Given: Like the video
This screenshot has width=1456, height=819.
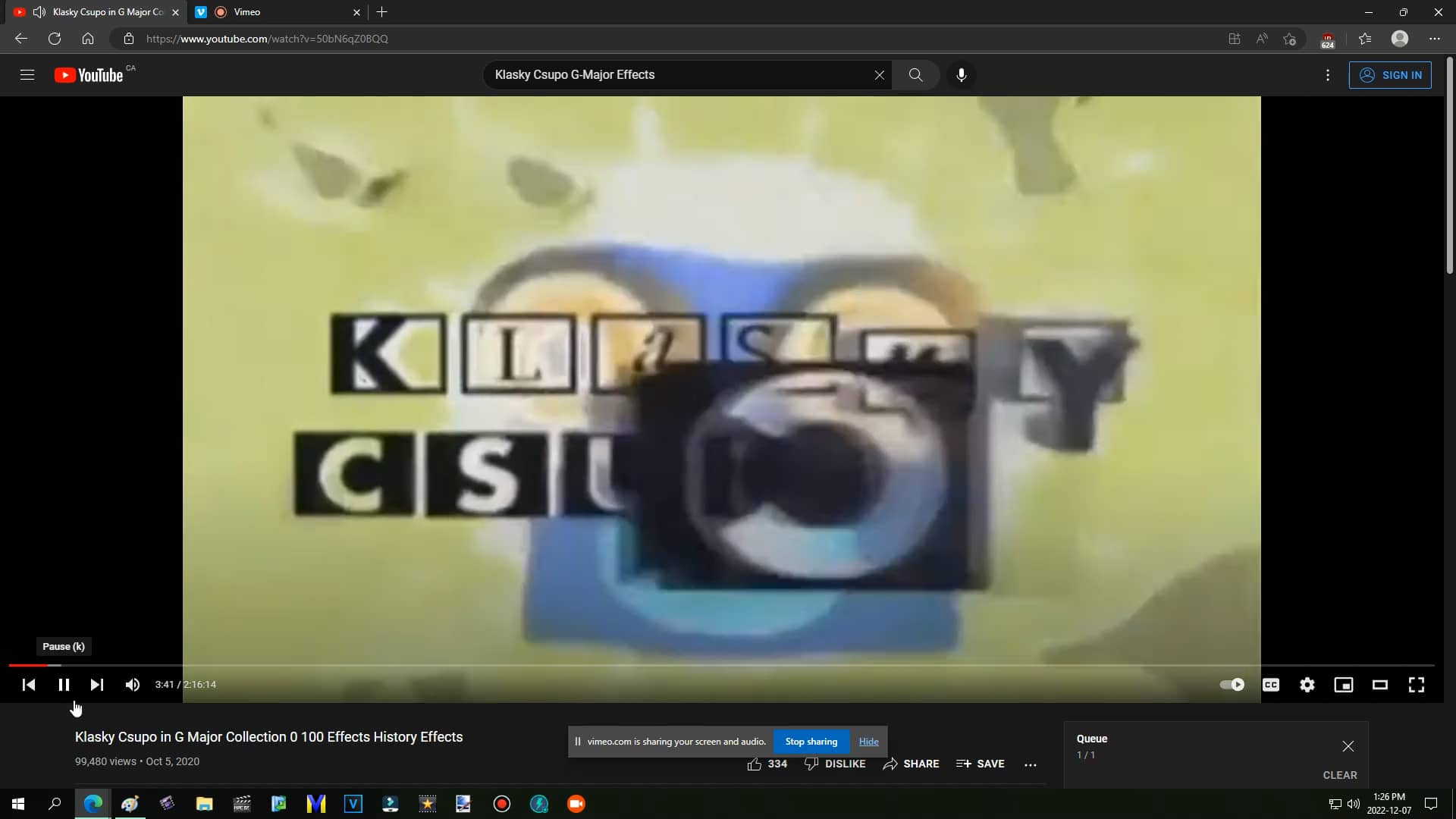Looking at the screenshot, I should tap(755, 764).
